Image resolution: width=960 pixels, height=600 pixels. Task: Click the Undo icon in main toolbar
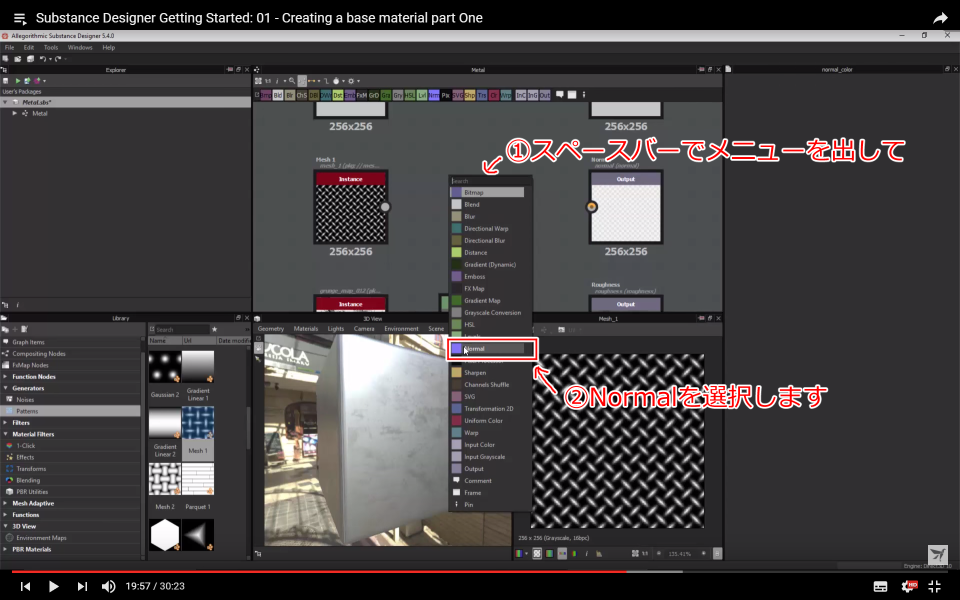tap(43, 59)
